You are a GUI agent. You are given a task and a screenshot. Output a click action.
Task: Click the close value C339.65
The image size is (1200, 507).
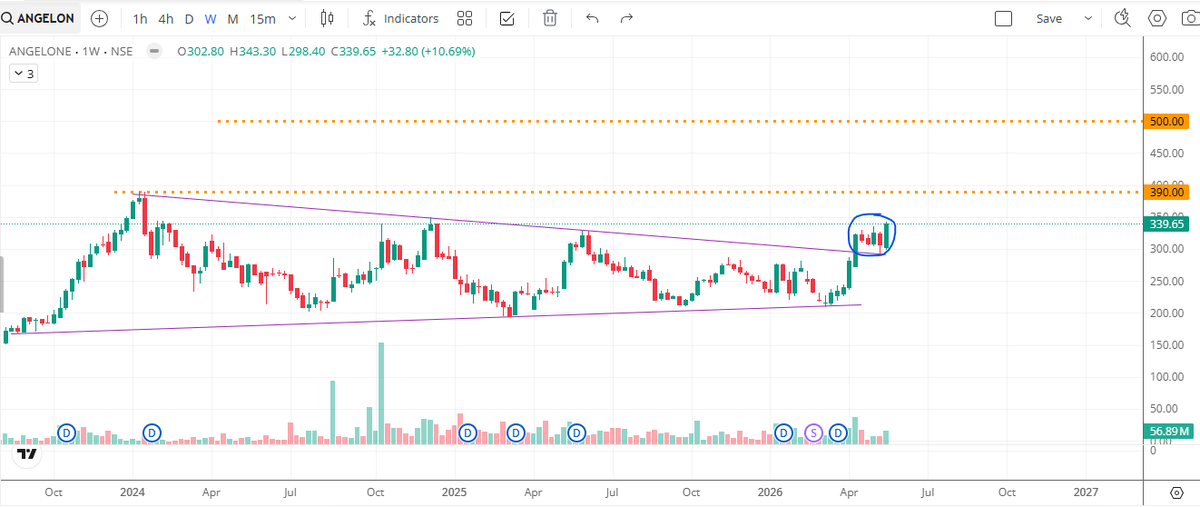(x=354, y=51)
